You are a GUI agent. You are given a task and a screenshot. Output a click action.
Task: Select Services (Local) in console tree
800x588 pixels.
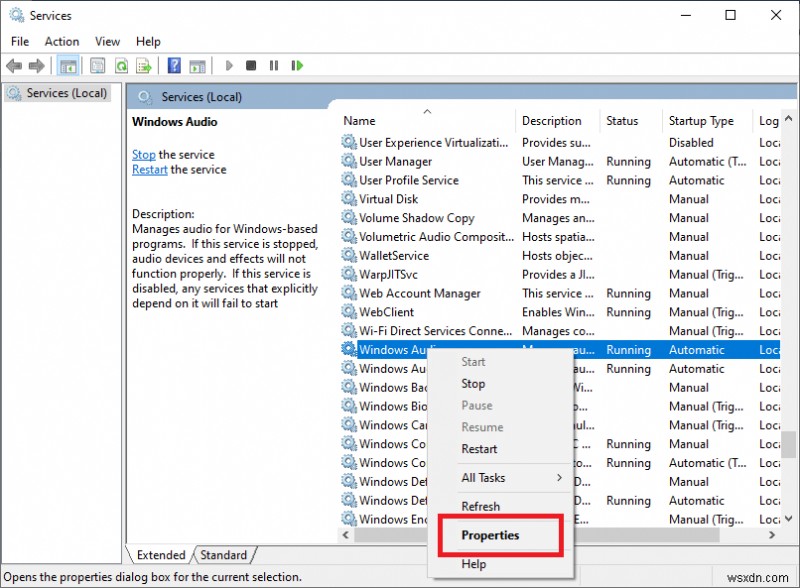[x=57, y=93]
